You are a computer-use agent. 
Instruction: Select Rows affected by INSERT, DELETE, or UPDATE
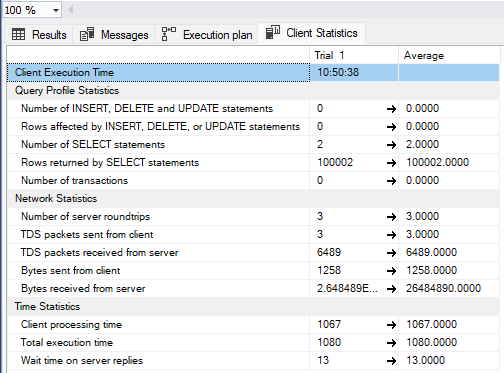253,126
